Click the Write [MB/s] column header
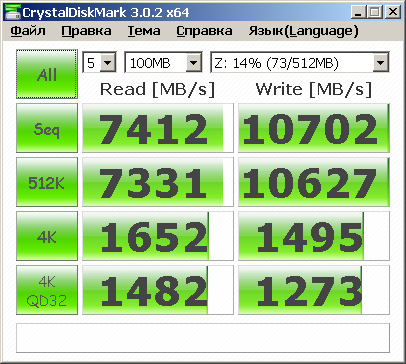This screenshot has width=406, height=364. [x=314, y=89]
